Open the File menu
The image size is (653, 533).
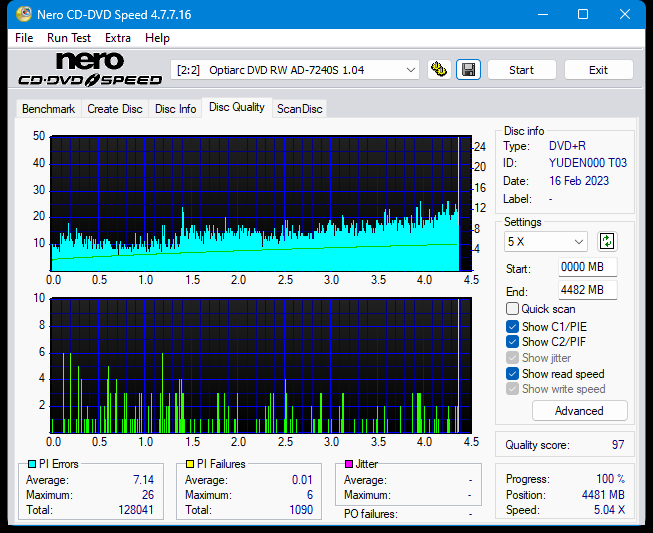pyautogui.click(x=24, y=38)
